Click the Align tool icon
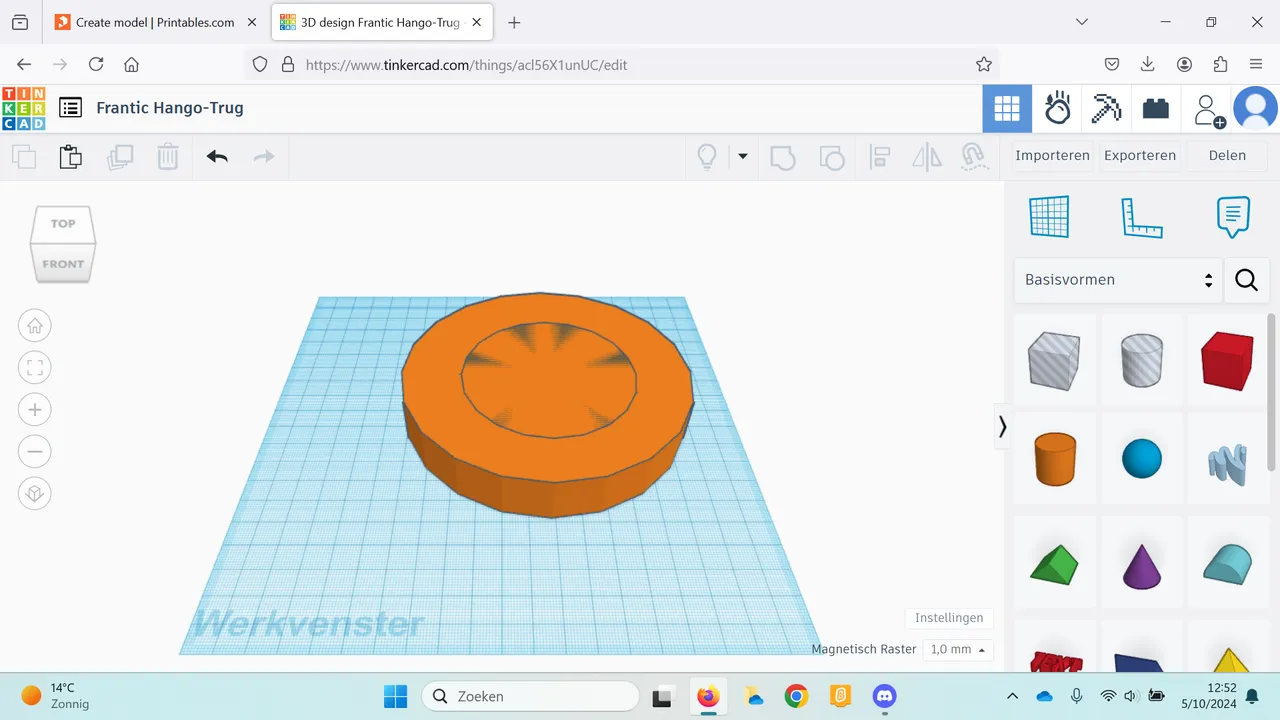 point(880,157)
